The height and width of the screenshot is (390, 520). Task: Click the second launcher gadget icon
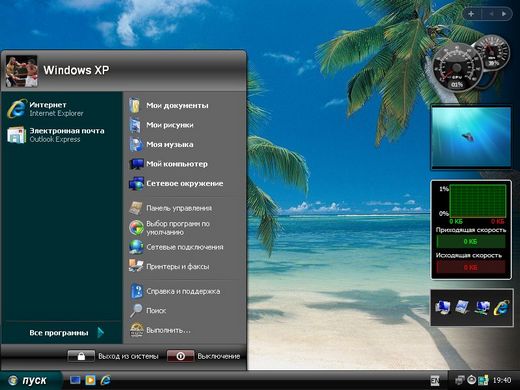(462, 307)
